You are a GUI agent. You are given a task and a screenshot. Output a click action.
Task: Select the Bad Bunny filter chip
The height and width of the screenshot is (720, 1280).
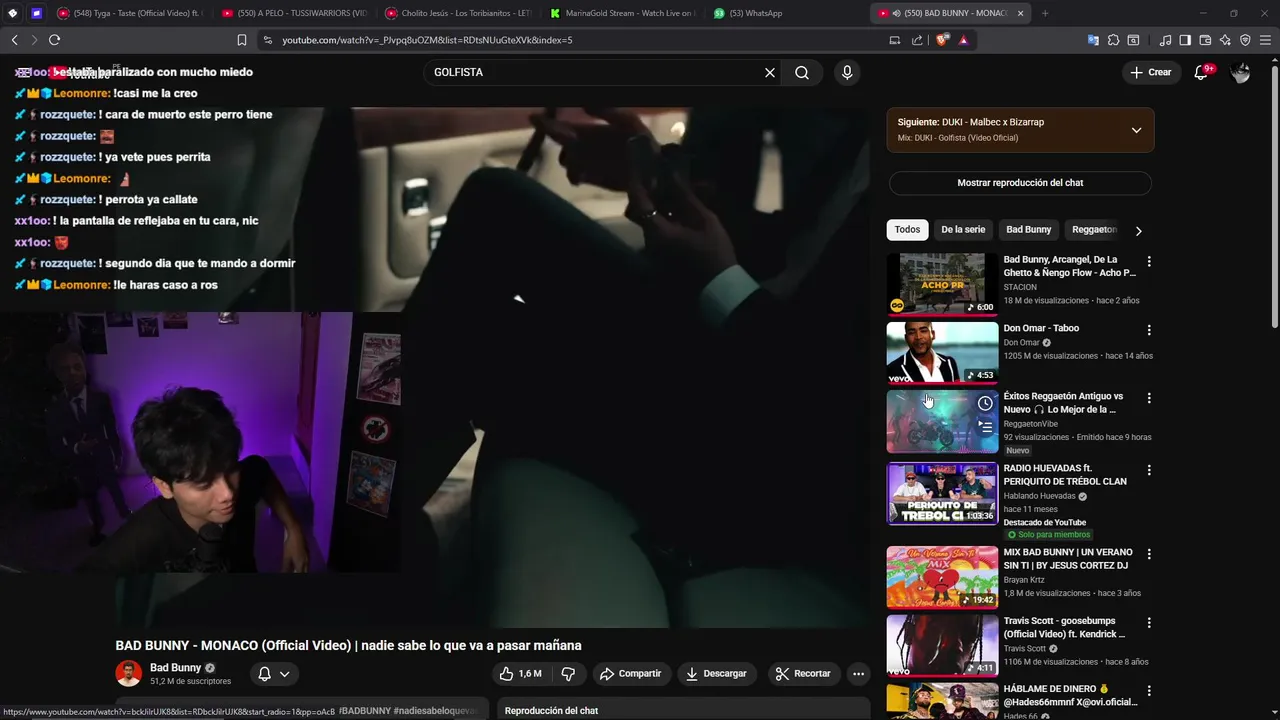tap(1028, 230)
